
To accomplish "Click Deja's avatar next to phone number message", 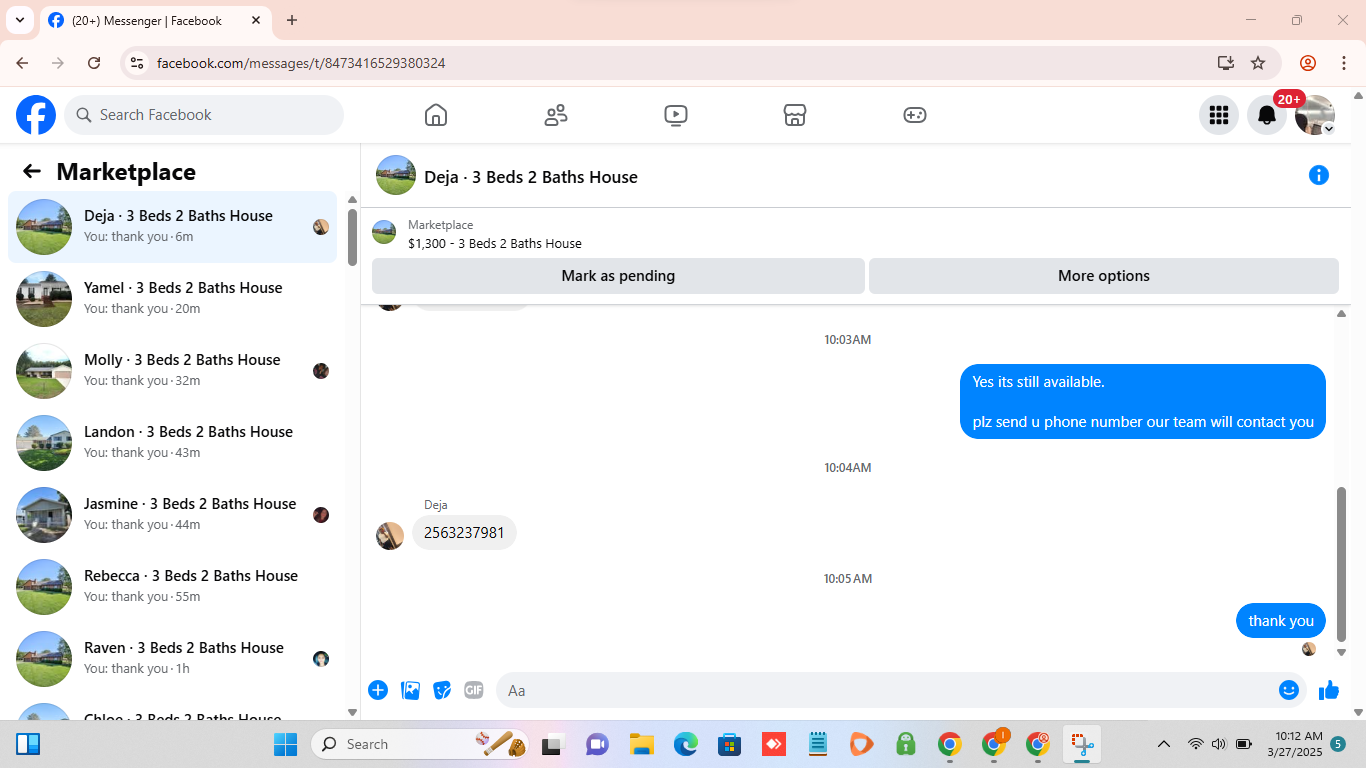I will [x=390, y=535].
